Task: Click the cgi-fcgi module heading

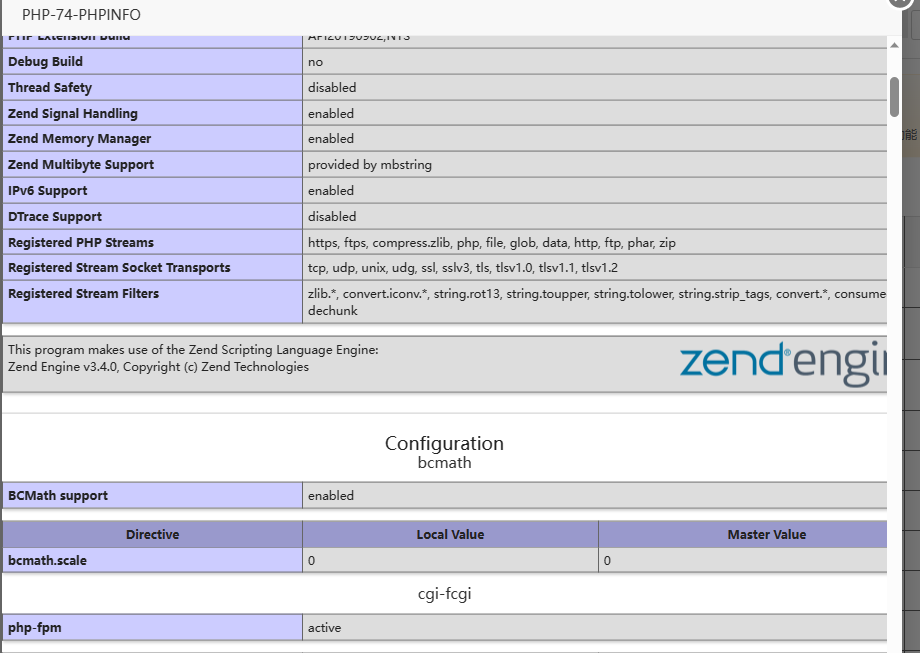Action: [x=444, y=594]
